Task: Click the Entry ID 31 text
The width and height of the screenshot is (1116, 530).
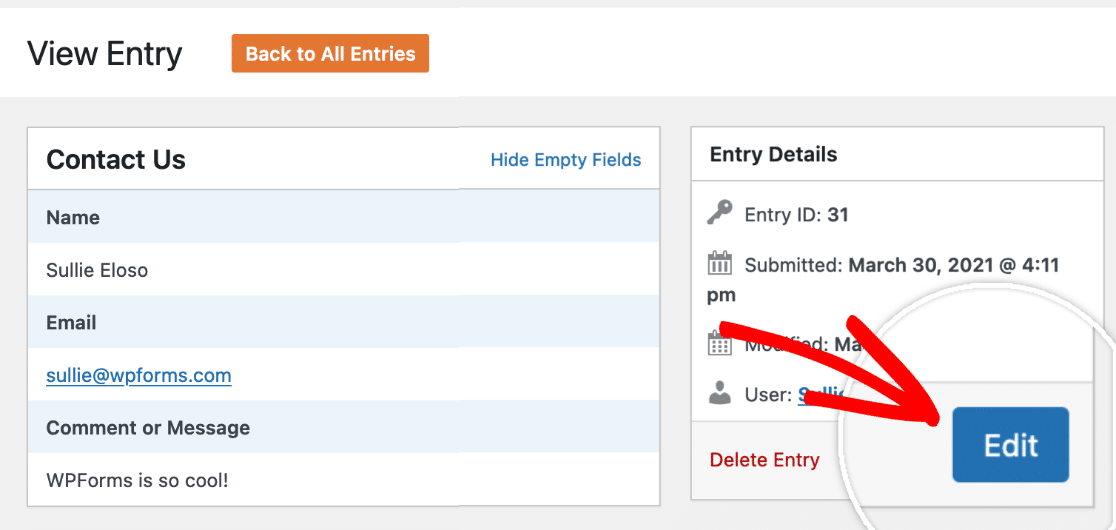Action: [796, 214]
